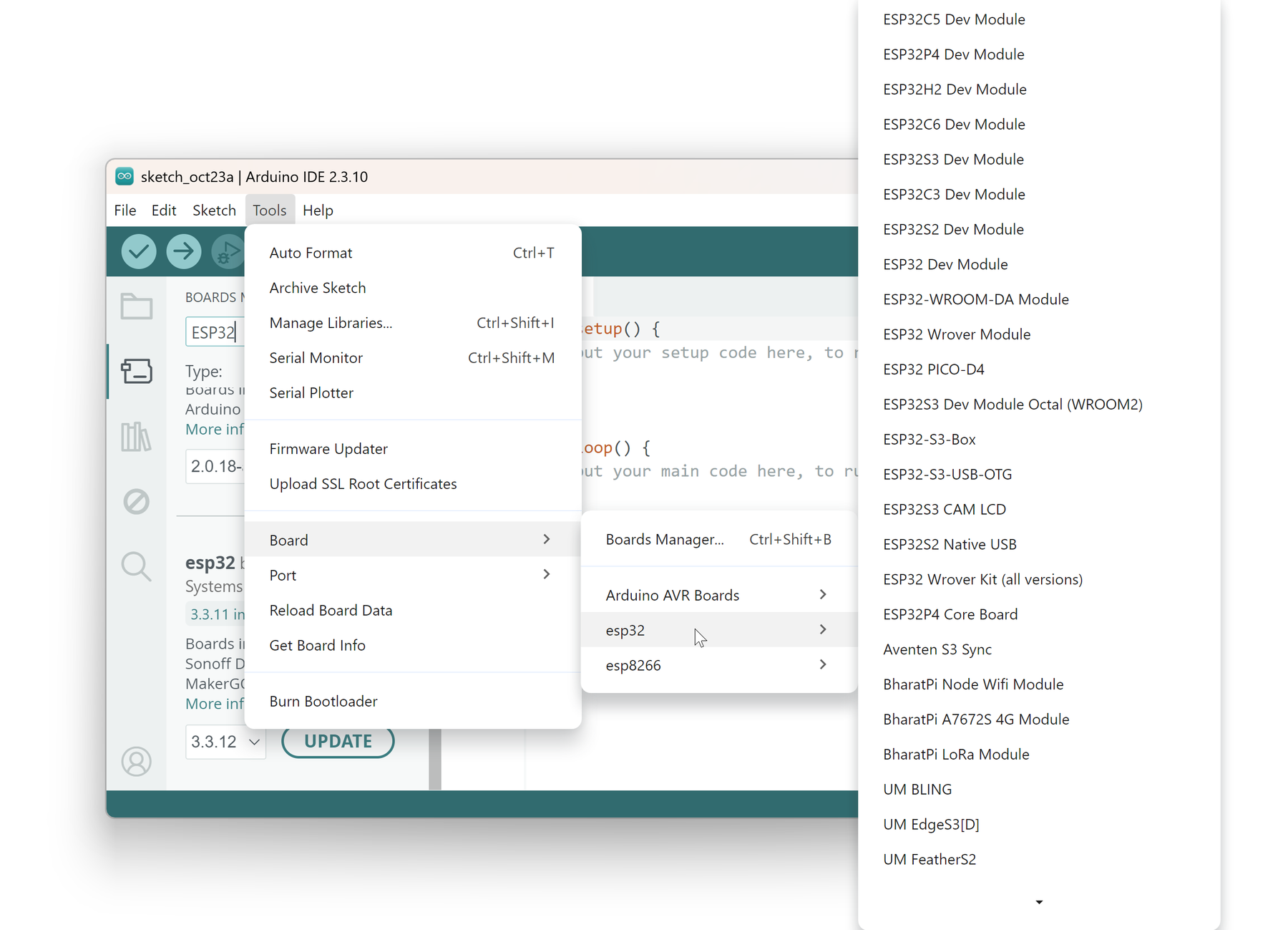
Task: Open the 2.0.18 version dropdown
Action: pos(215,466)
